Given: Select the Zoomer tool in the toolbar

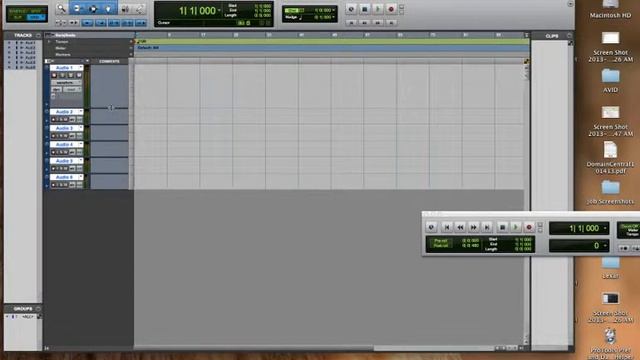Looking at the screenshot, I should click(x=61, y=9).
